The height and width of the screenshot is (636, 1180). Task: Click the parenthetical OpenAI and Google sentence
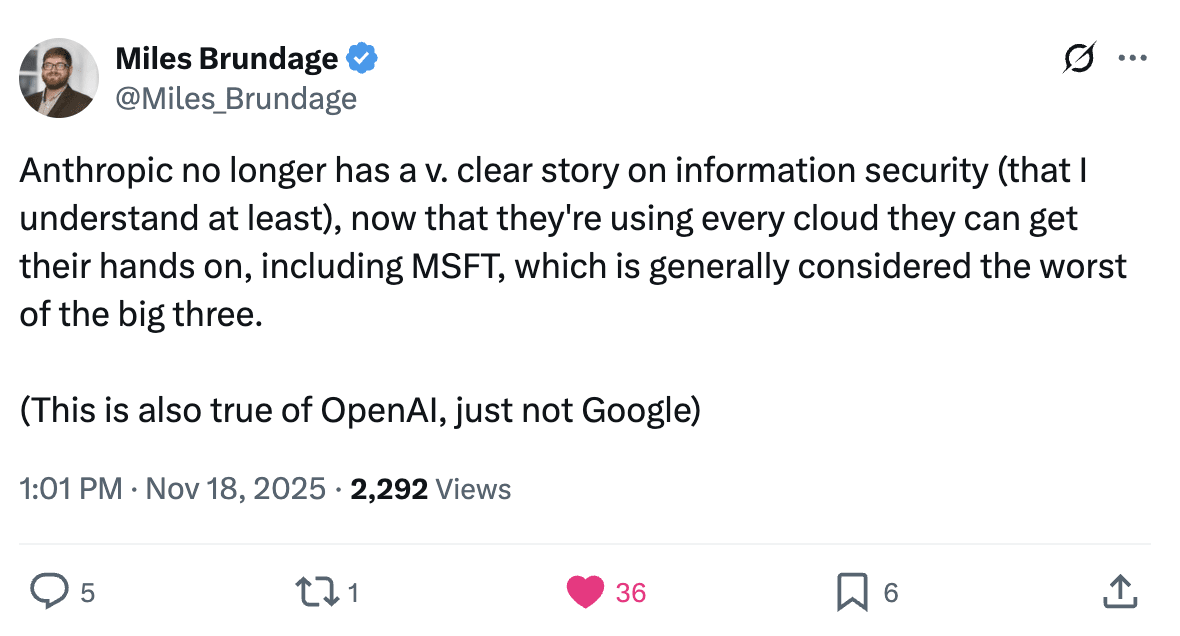coord(359,411)
